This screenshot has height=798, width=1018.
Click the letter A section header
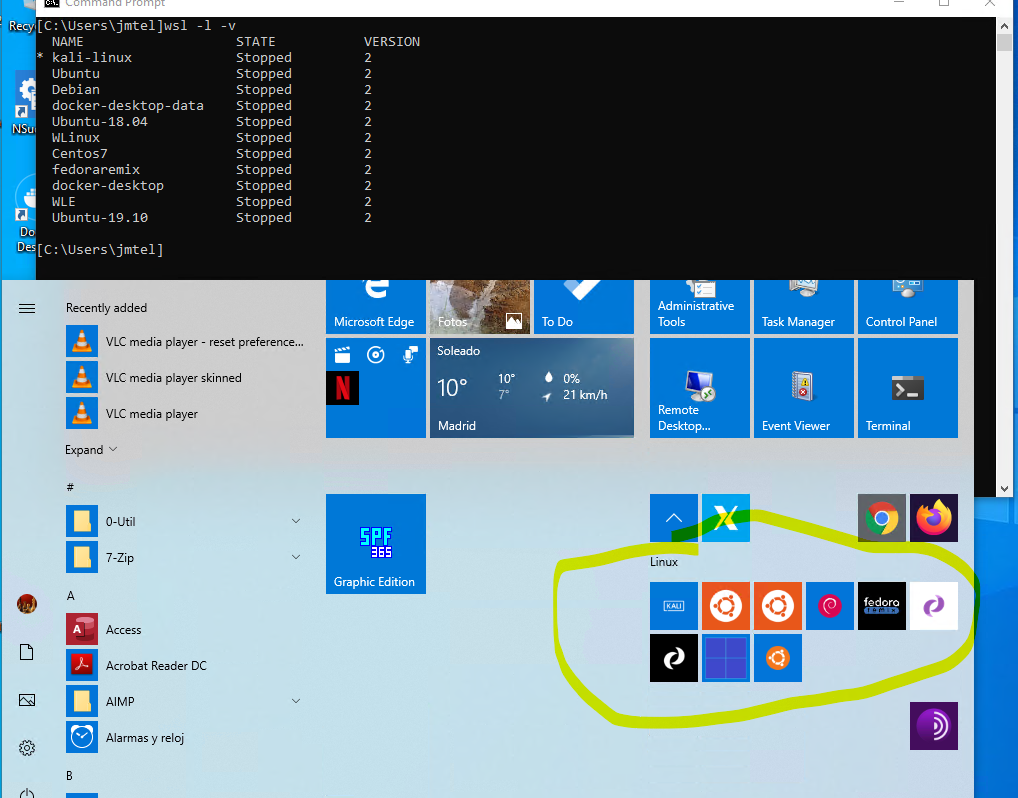71,596
